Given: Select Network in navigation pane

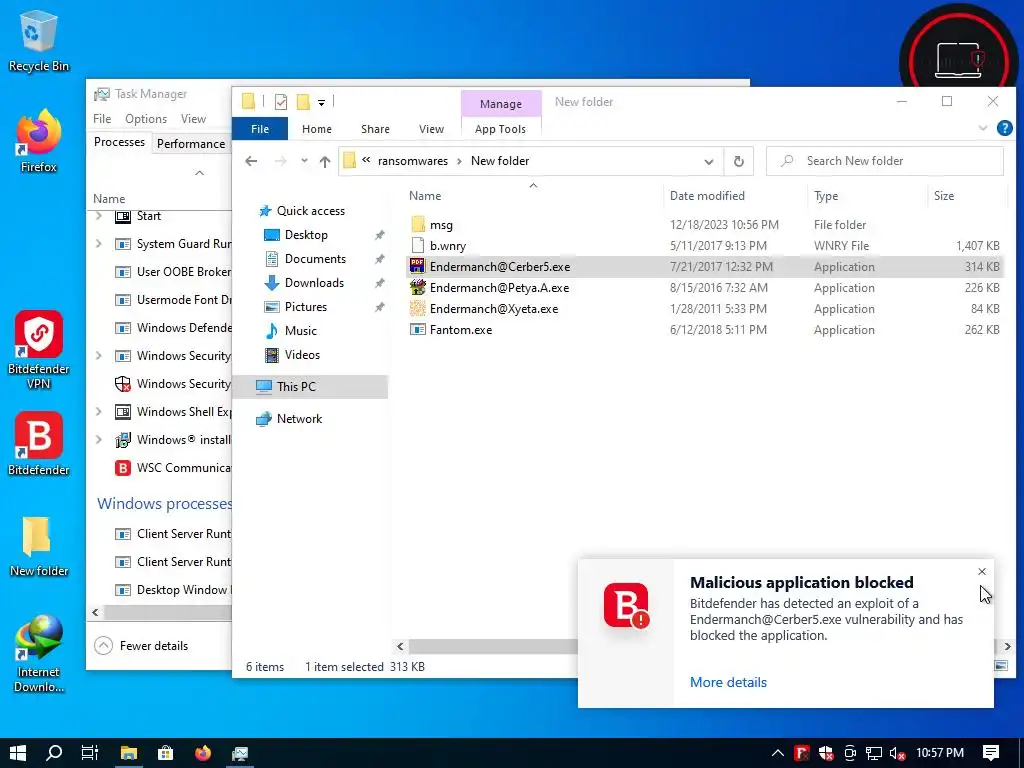Looking at the screenshot, I should point(299,419).
